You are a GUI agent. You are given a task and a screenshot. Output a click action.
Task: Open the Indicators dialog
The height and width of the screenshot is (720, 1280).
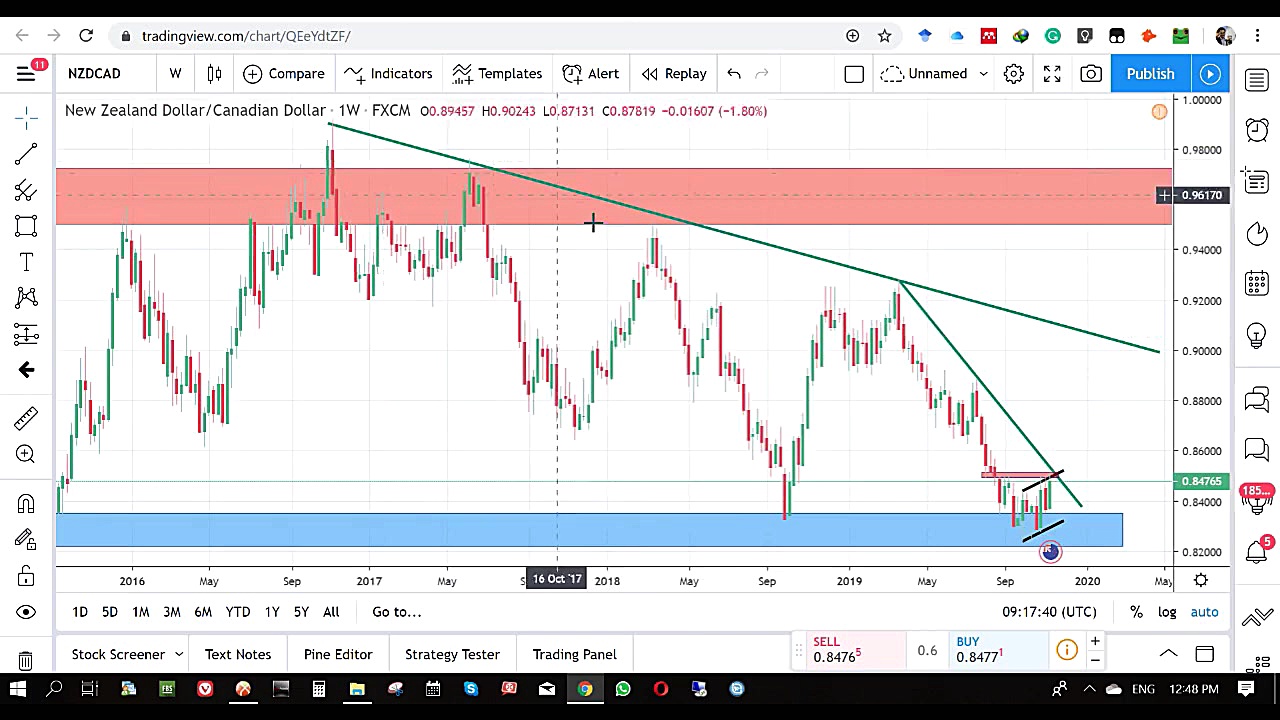pyautogui.click(x=388, y=74)
